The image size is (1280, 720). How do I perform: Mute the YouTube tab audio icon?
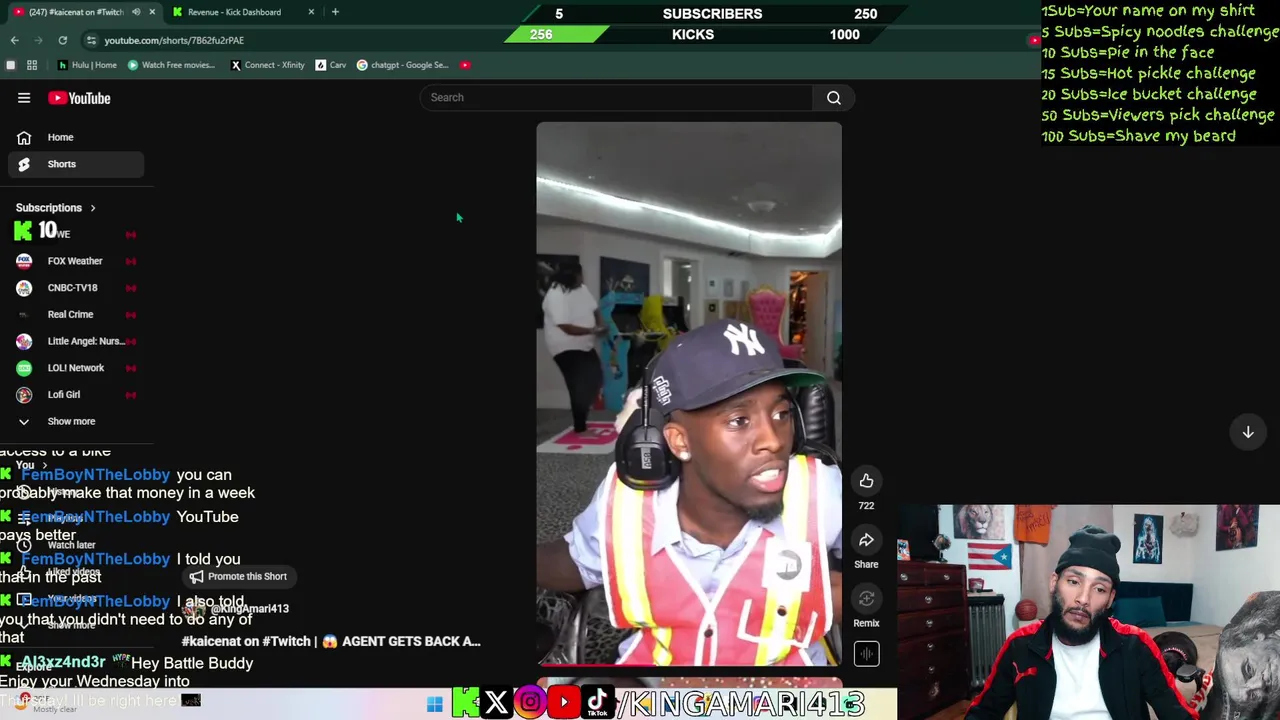pyautogui.click(x=136, y=12)
